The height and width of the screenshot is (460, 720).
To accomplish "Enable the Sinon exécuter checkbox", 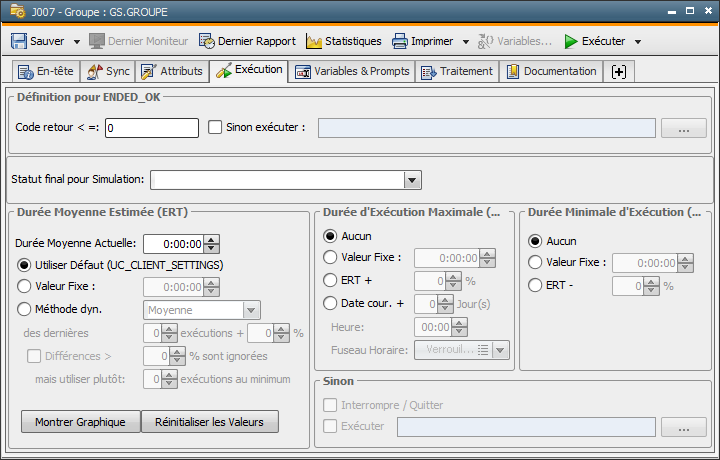I will (x=215, y=127).
